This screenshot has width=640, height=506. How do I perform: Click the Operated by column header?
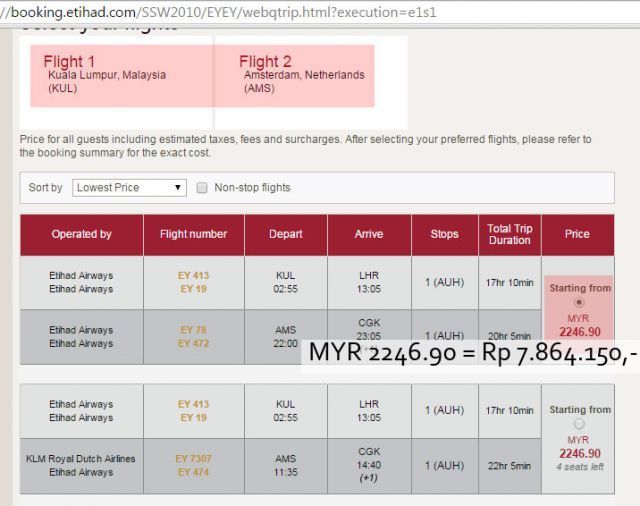(x=82, y=234)
